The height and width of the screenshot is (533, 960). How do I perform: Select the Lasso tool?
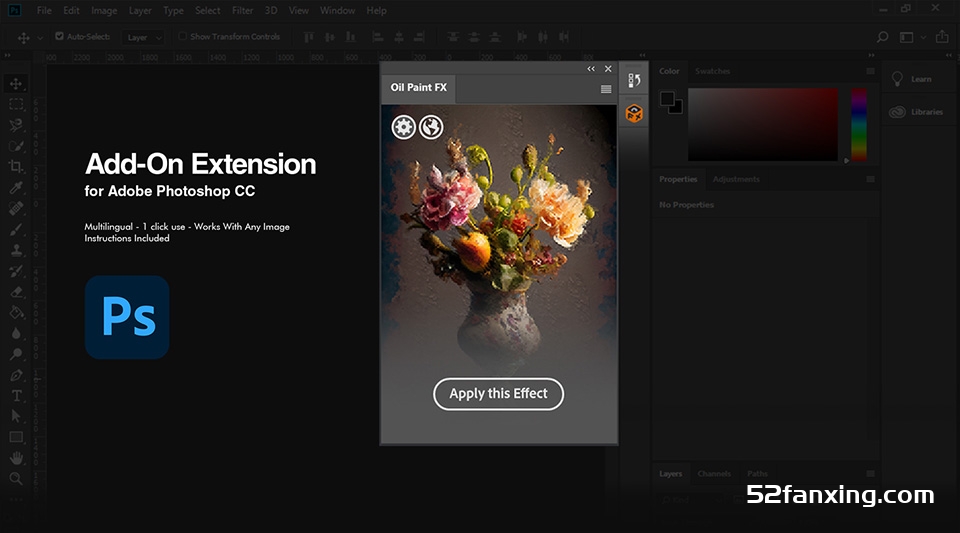coord(16,125)
